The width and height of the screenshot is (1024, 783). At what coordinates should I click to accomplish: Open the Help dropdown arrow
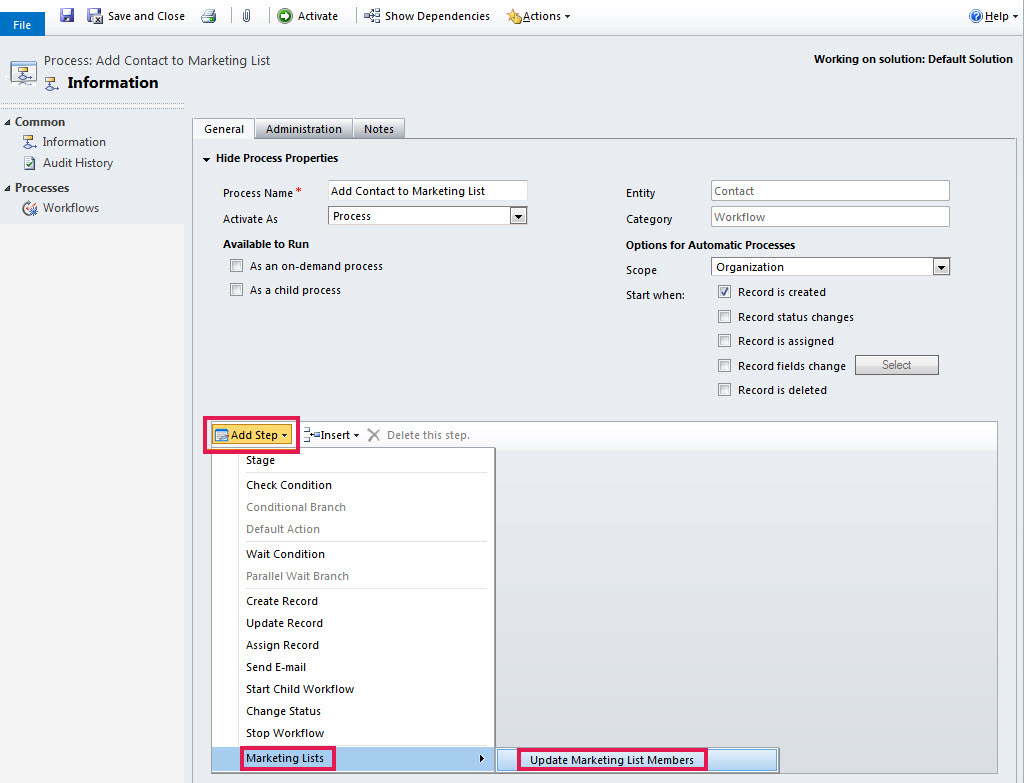(1016, 17)
